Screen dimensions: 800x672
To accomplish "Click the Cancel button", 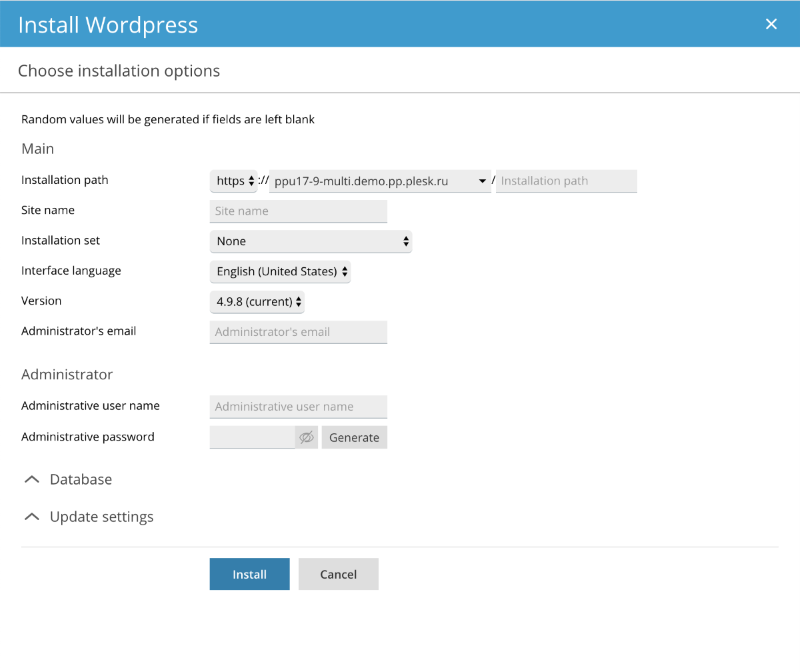I will pyautogui.click(x=338, y=574).
